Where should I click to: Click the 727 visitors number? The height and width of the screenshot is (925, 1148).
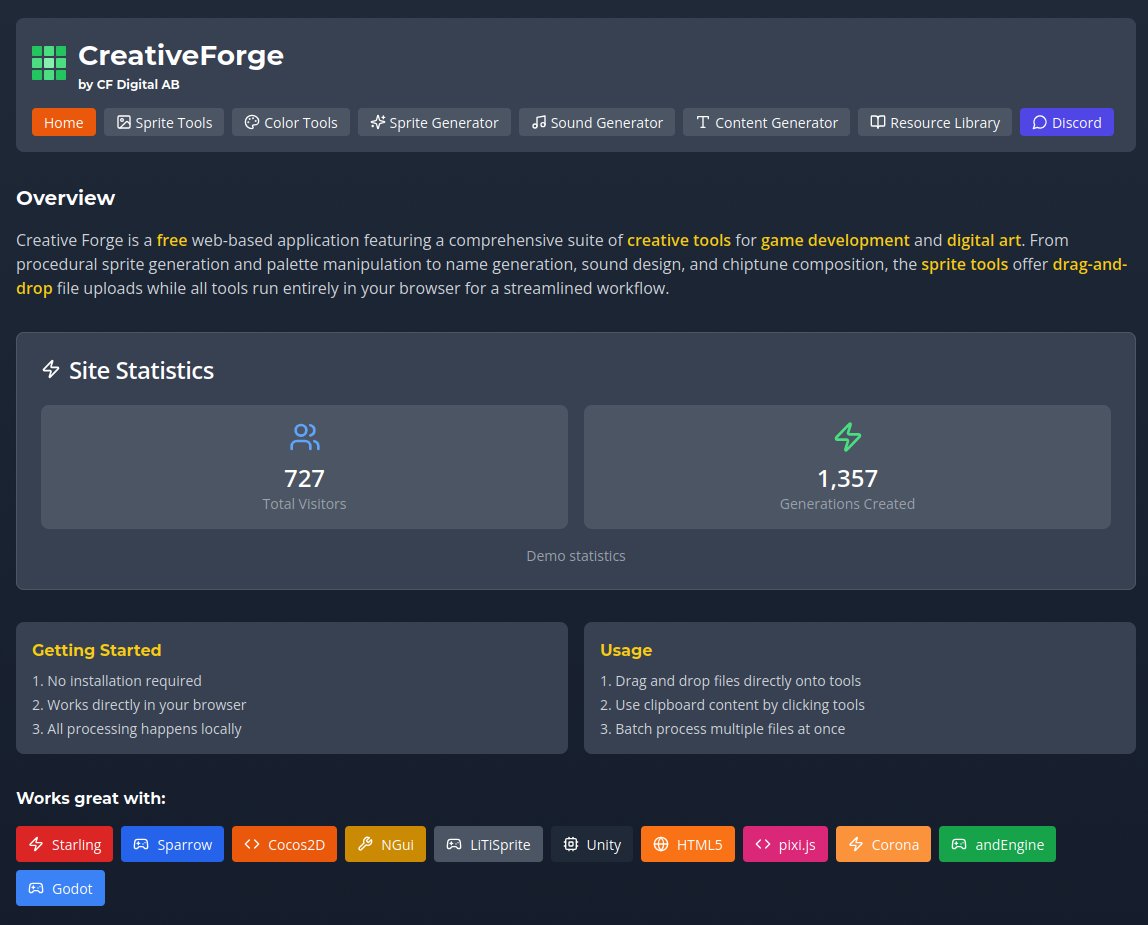click(x=305, y=478)
